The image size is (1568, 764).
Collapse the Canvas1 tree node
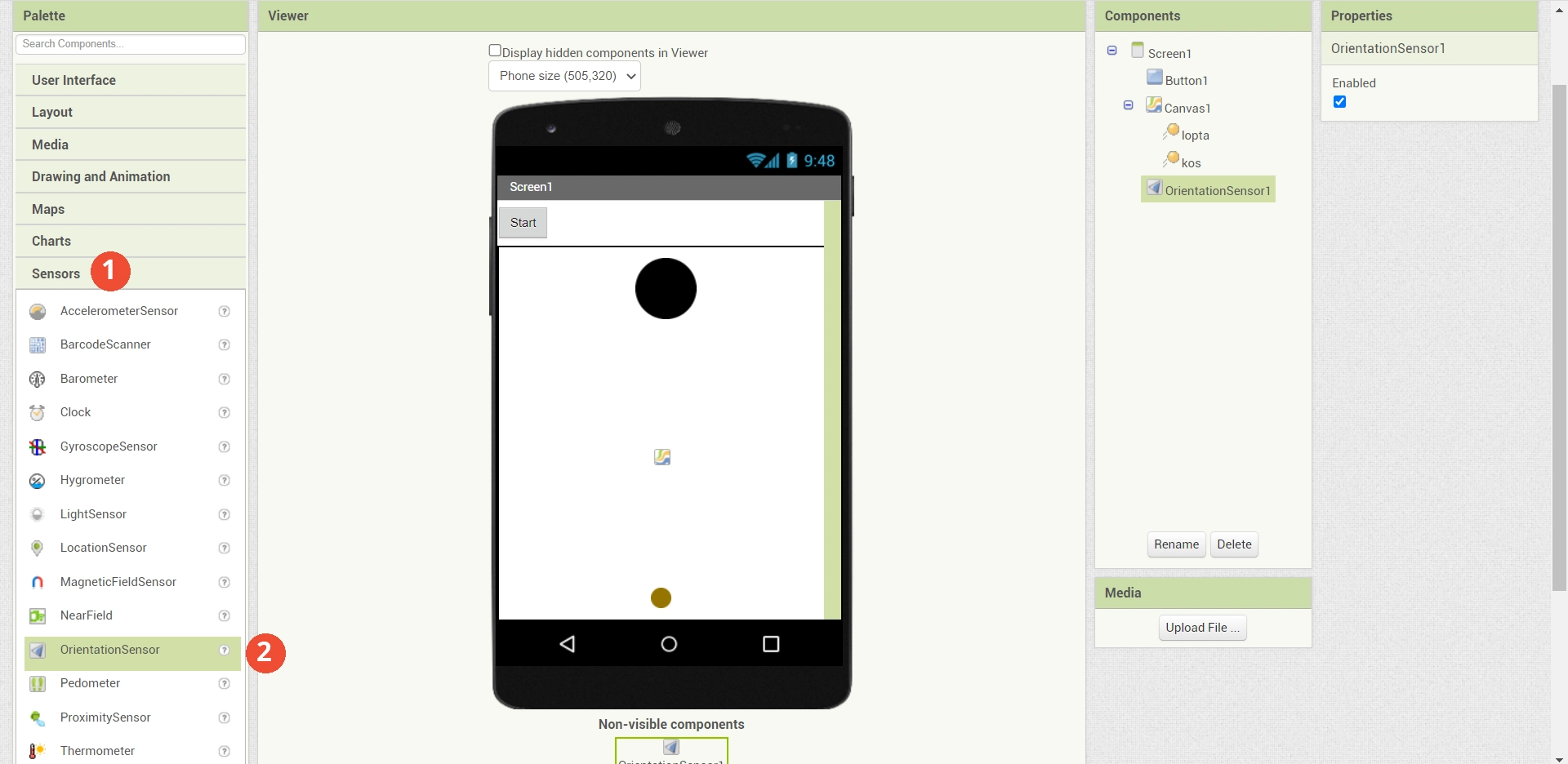tap(1128, 105)
